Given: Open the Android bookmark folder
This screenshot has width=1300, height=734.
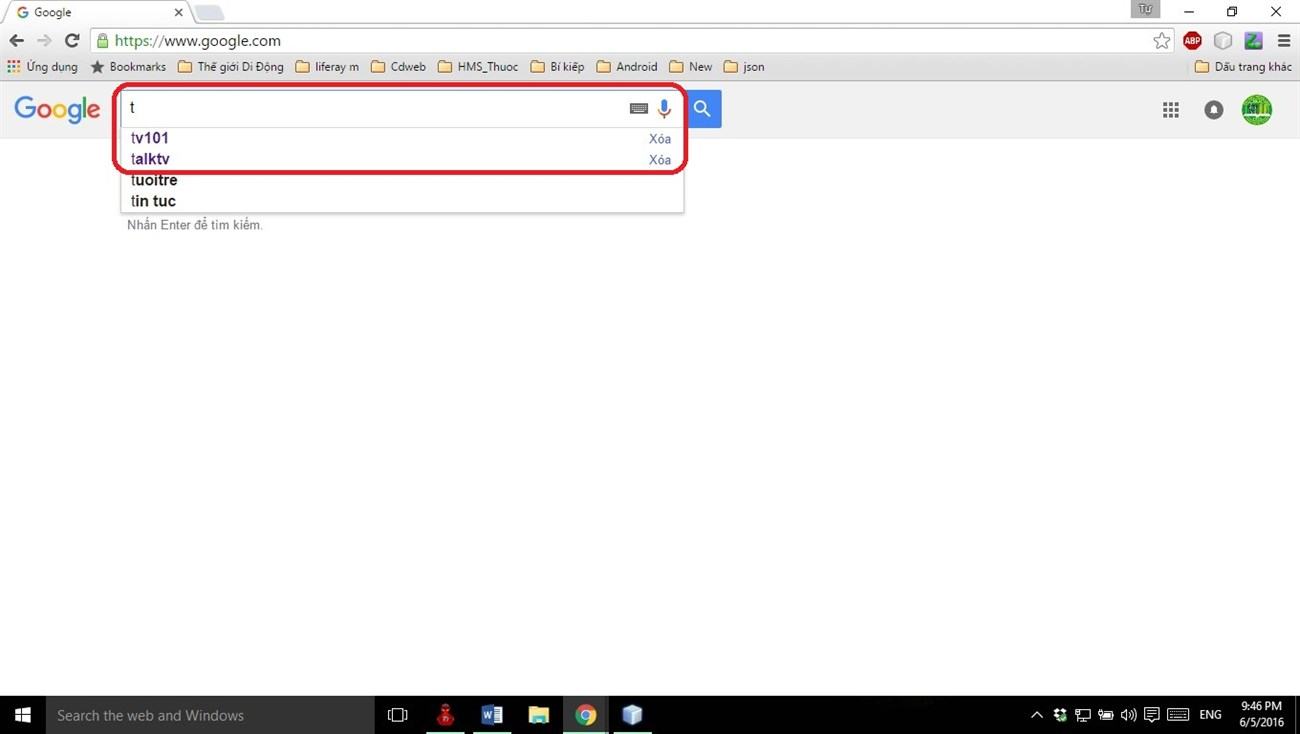Looking at the screenshot, I should (627, 67).
